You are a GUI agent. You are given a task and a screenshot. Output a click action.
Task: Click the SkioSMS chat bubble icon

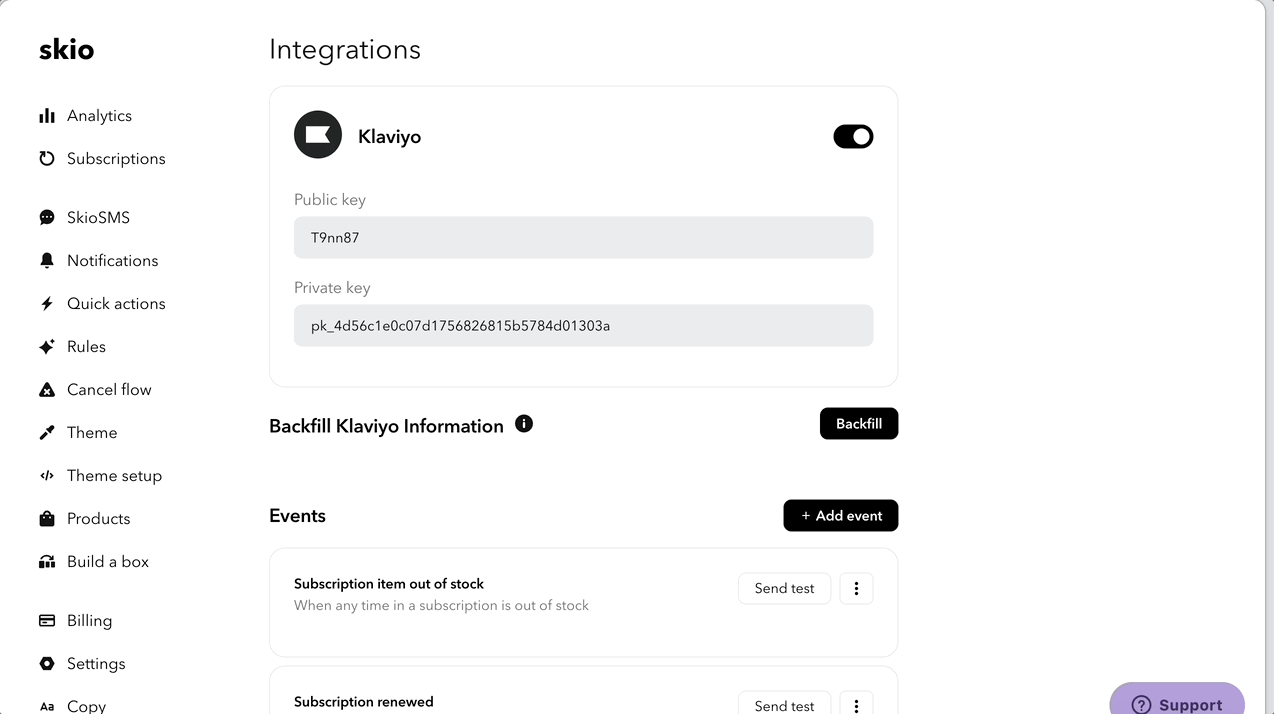tap(46, 217)
